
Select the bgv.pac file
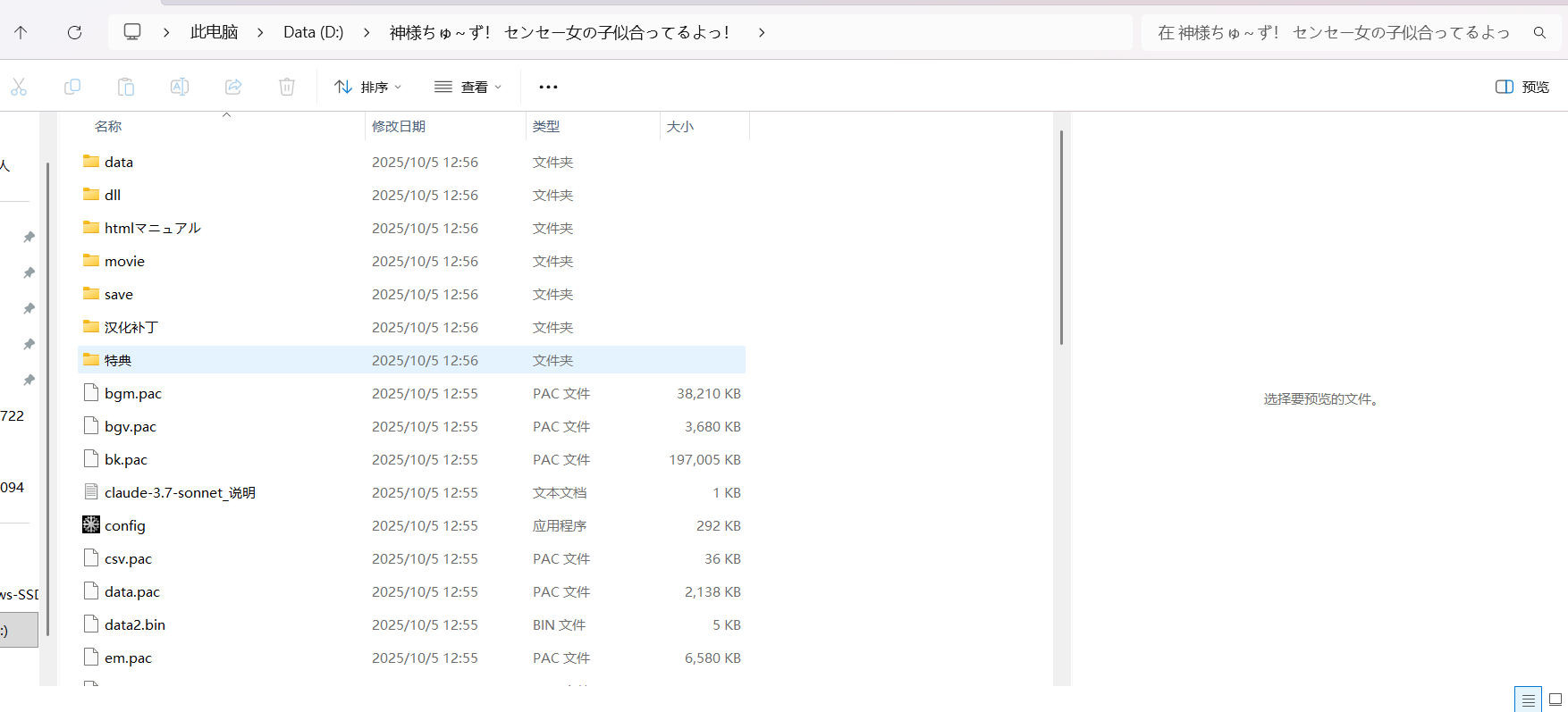(x=411, y=426)
